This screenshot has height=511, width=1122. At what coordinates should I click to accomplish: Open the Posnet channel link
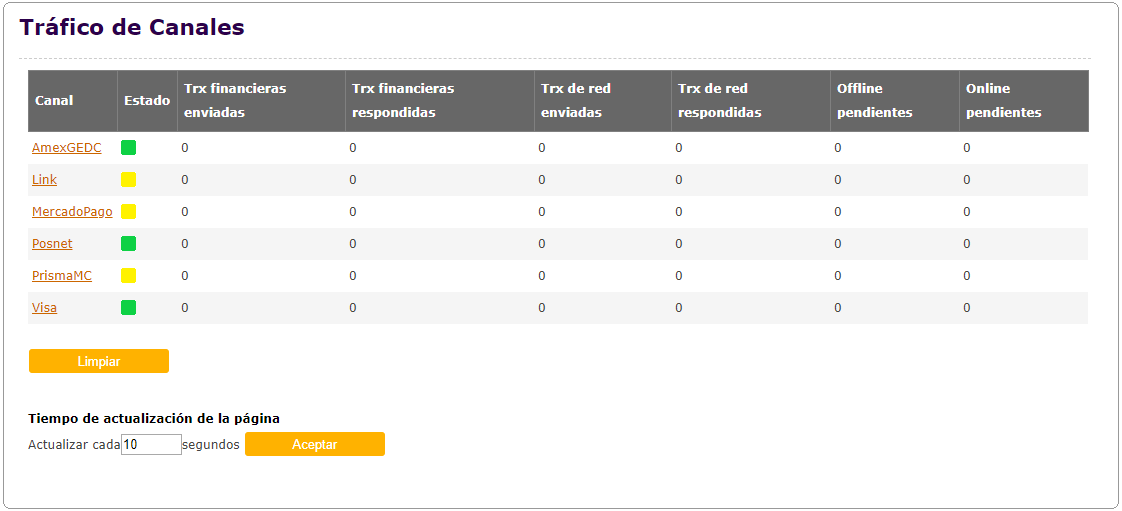(x=52, y=244)
